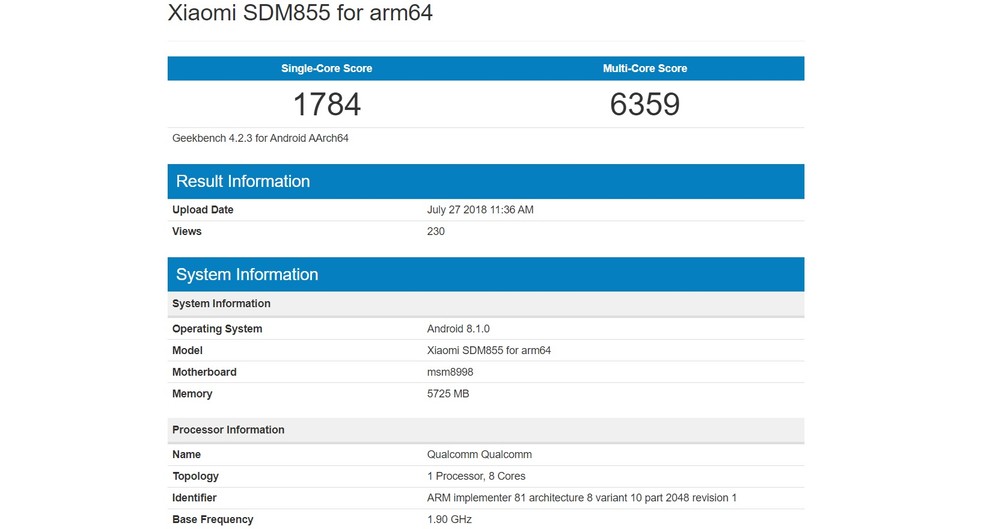Image resolution: width=1000 pixels, height=529 pixels.
Task: Click the gray System Information subheading
Action: 486,304
